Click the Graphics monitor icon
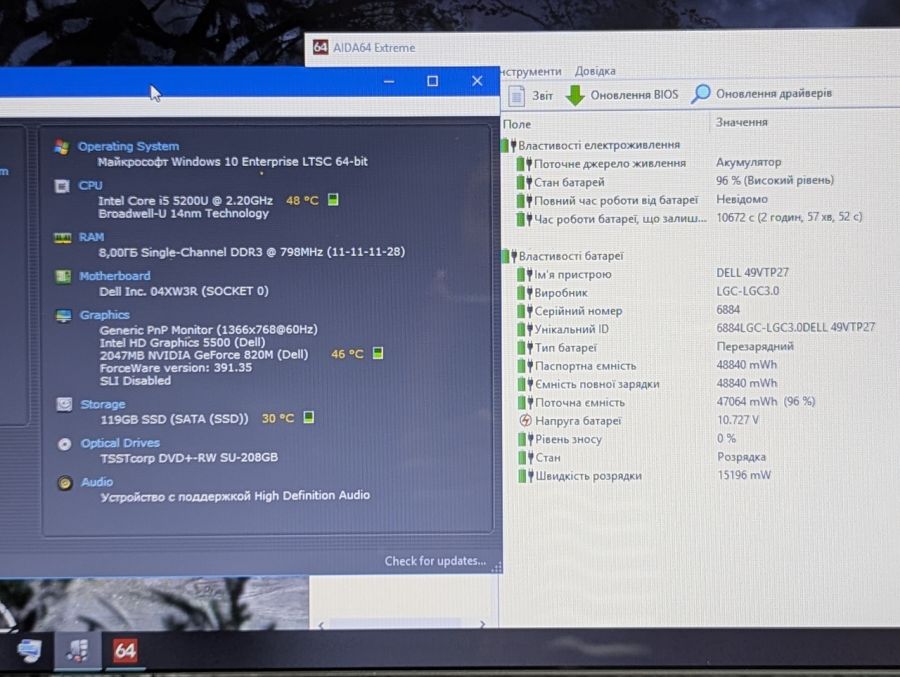 [63, 316]
